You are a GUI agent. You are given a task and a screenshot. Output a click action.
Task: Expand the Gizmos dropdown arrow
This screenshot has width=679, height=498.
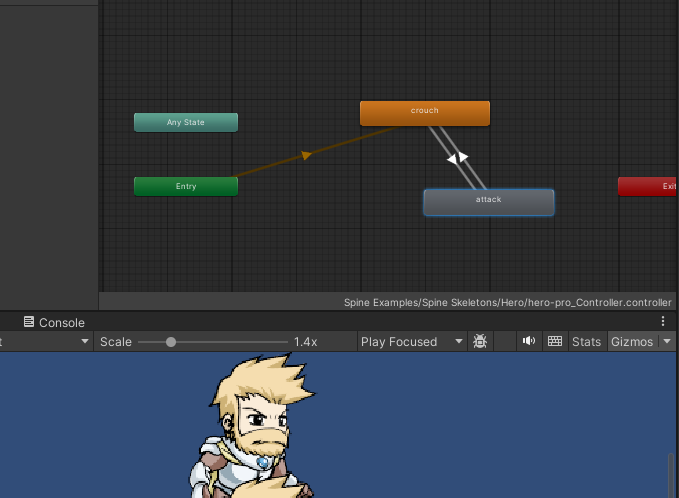[667, 342]
